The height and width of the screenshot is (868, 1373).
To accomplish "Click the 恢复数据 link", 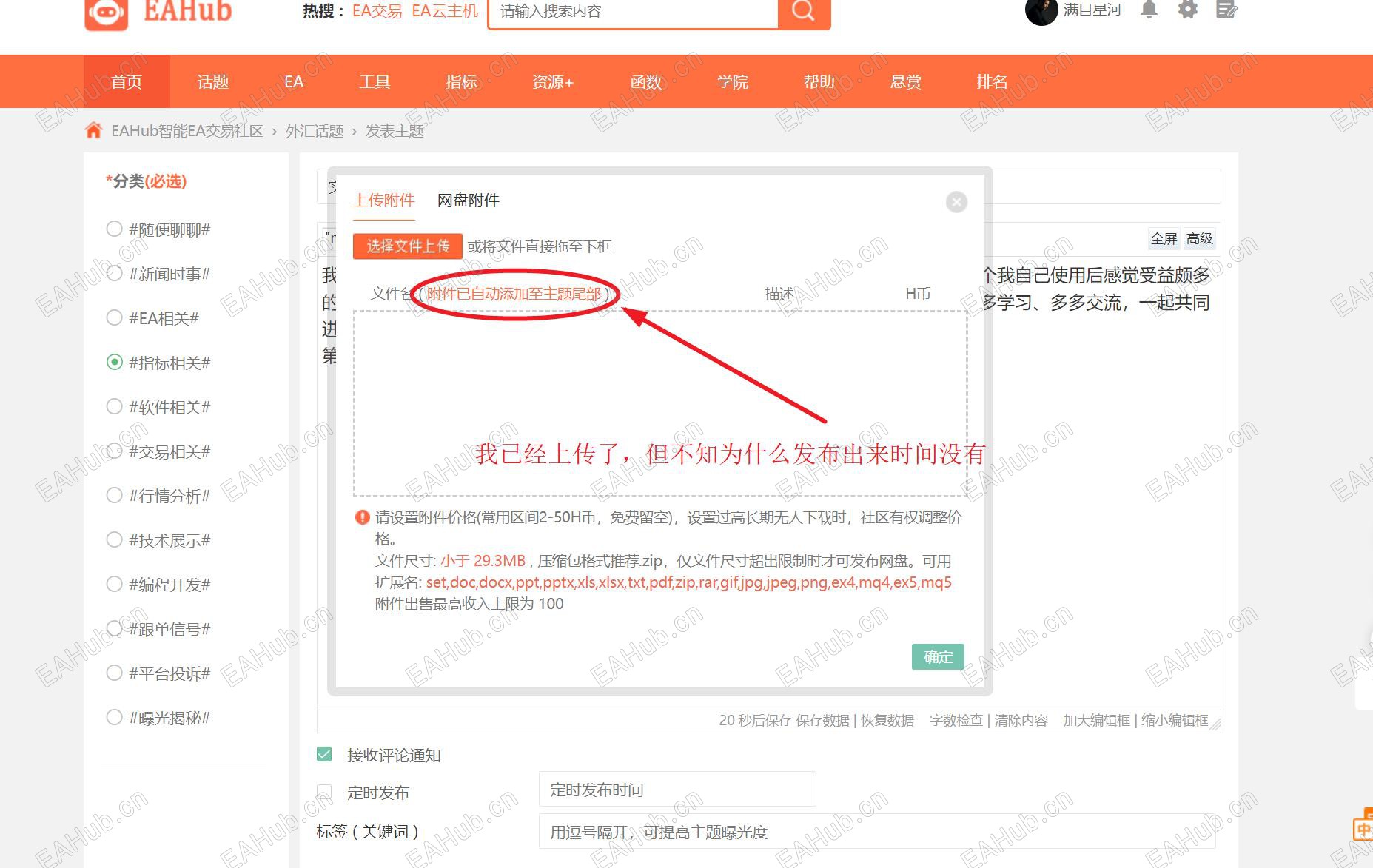I will coord(887,721).
